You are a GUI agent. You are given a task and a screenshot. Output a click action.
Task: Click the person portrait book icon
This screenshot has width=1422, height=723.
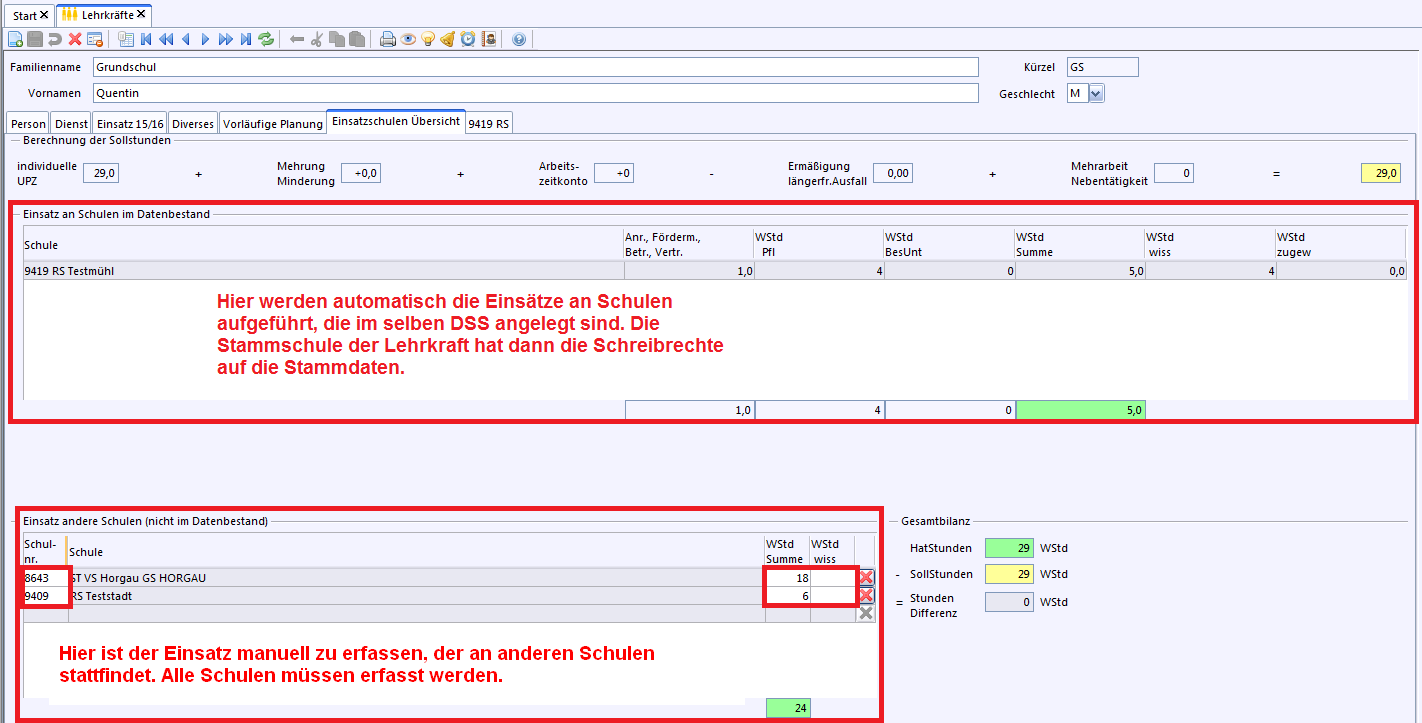click(489, 39)
